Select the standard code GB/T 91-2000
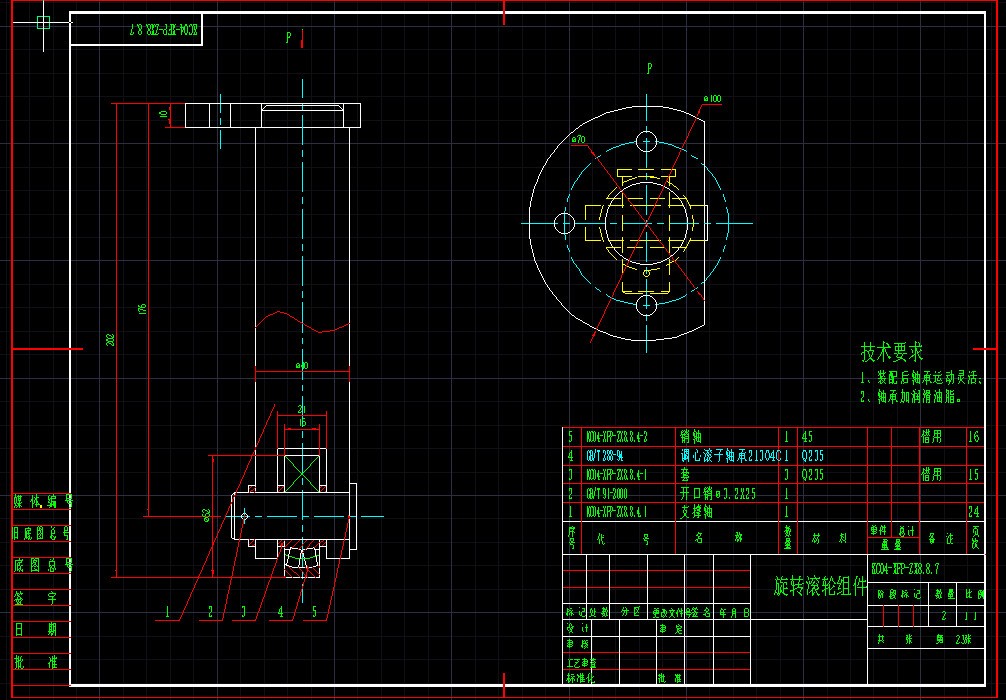 pyautogui.click(x=606, y=493)
